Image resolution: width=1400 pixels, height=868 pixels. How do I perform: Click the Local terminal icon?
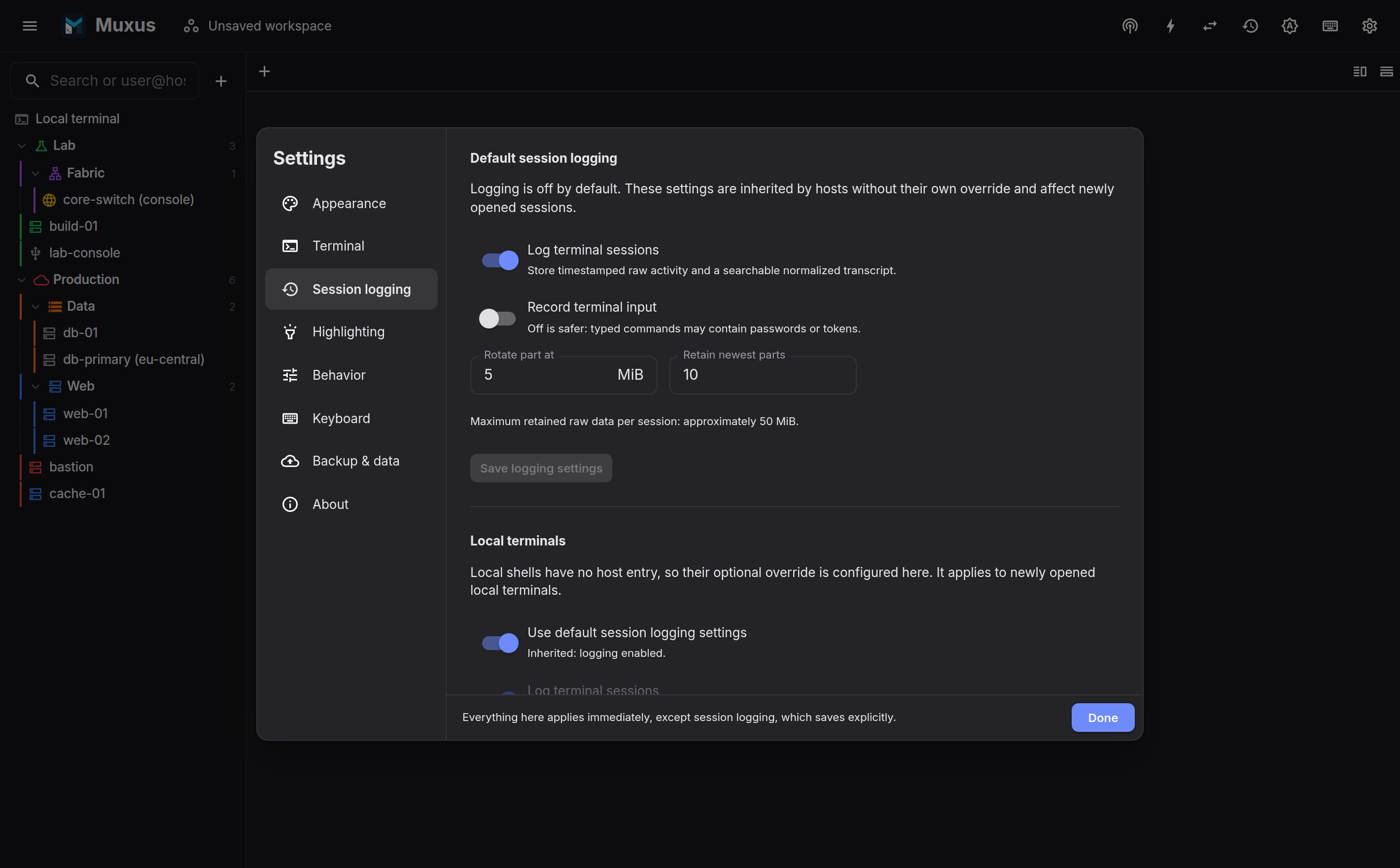tap(22, 119)
